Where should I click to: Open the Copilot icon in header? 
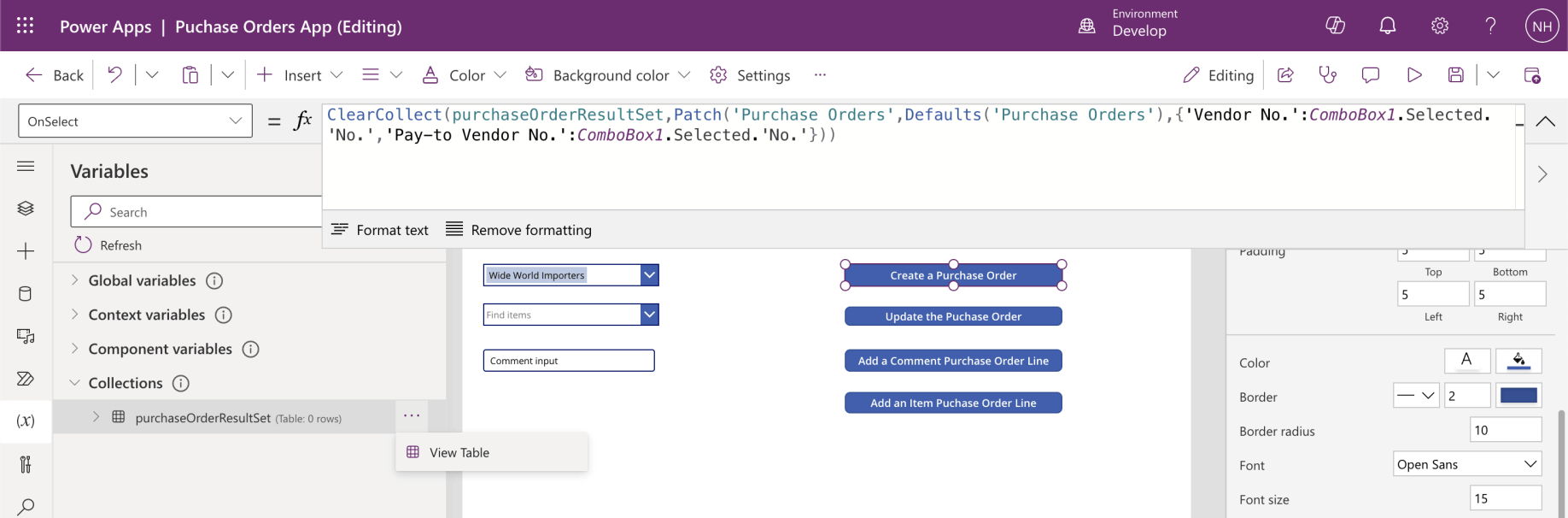[1335, 26]
